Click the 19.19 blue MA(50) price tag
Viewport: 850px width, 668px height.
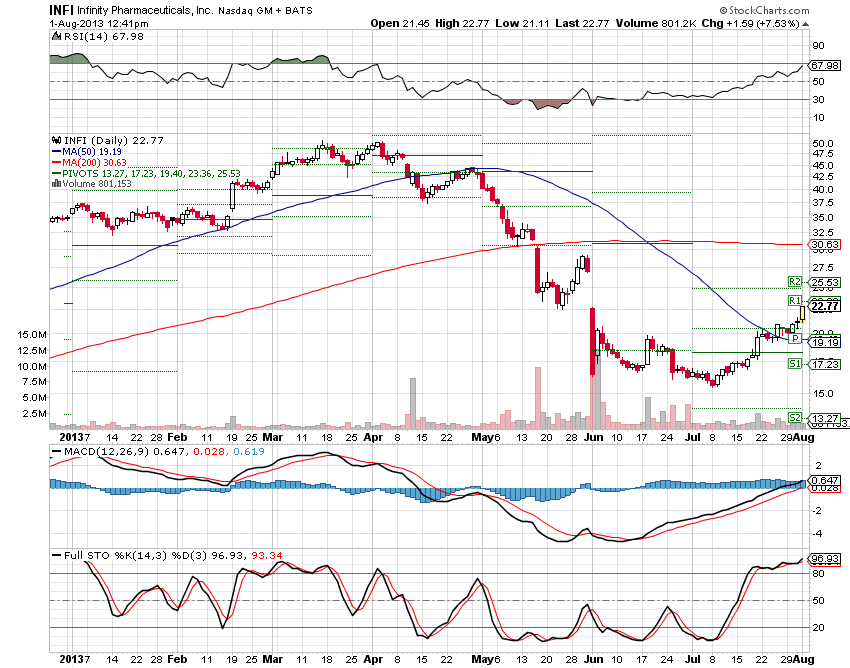tap(825, 342)
